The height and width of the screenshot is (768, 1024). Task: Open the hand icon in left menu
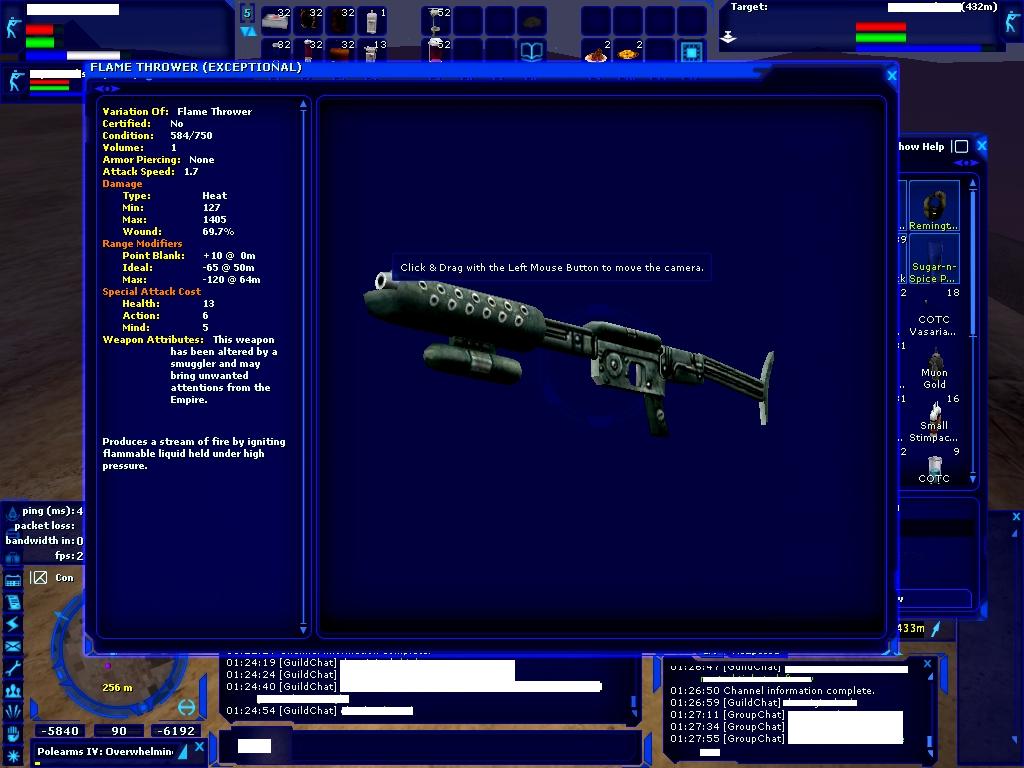pyautogui.click(x=12, y=733)
